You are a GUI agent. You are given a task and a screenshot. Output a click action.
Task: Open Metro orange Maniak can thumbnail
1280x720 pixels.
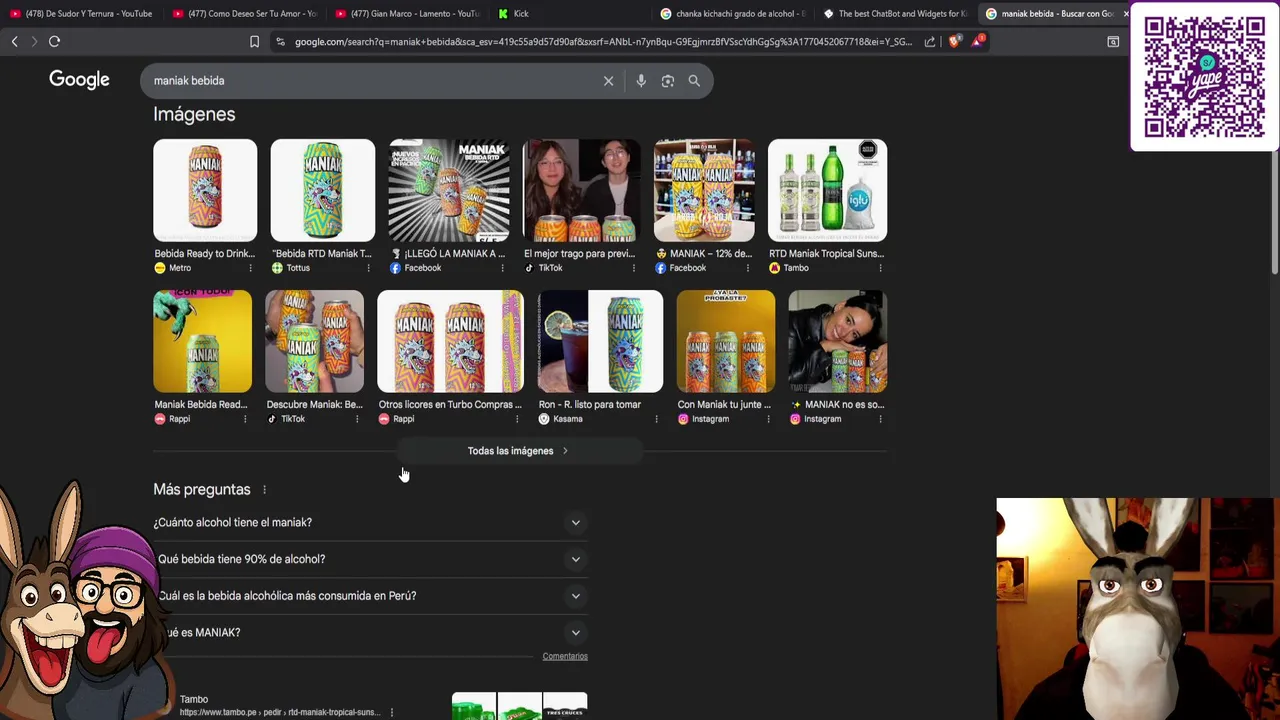(205, 191)
